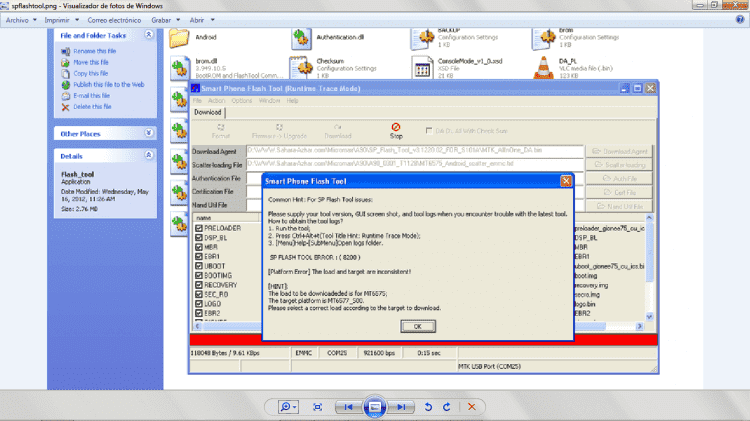Screen dimensions: 750x421
Task: Open the Archivo dropdown menu
Action: point(21,20)
